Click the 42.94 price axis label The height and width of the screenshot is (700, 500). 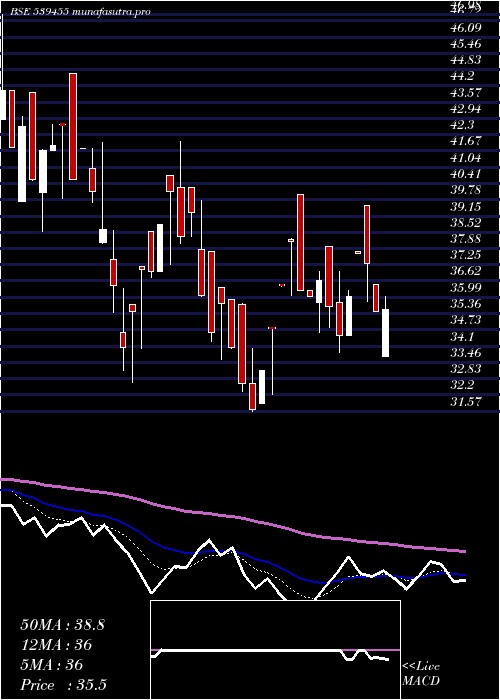(466, 108)
